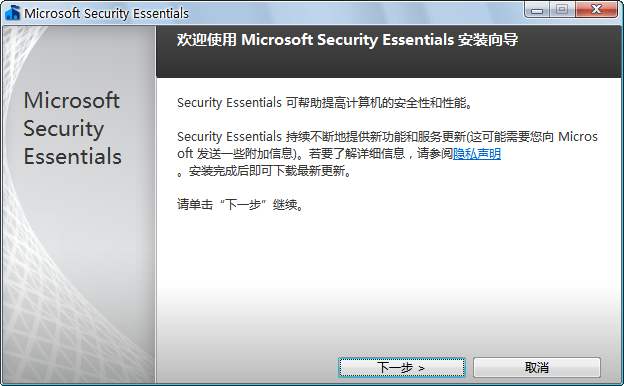The width and height of the screenshot is (624, 386).
Task: Cancel the installation with 取消 button
Action: (x=536, y=367)
